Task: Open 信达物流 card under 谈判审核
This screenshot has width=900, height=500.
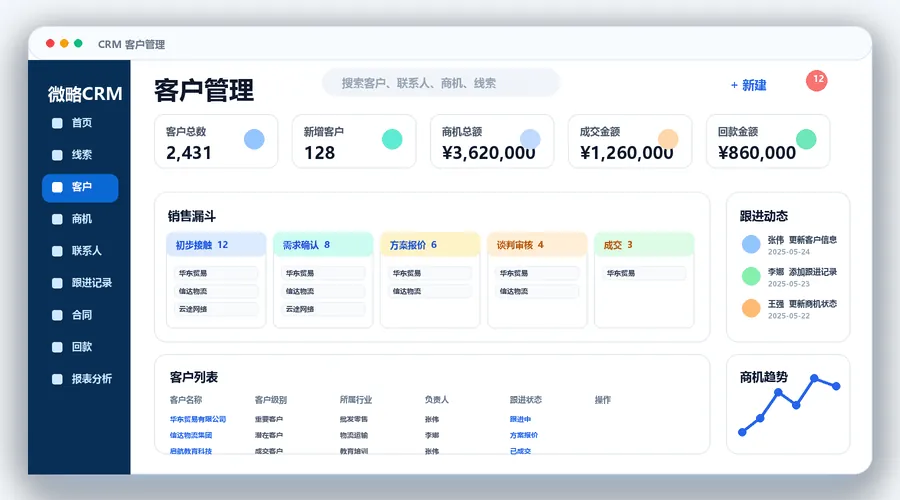Action: [537, 291]
